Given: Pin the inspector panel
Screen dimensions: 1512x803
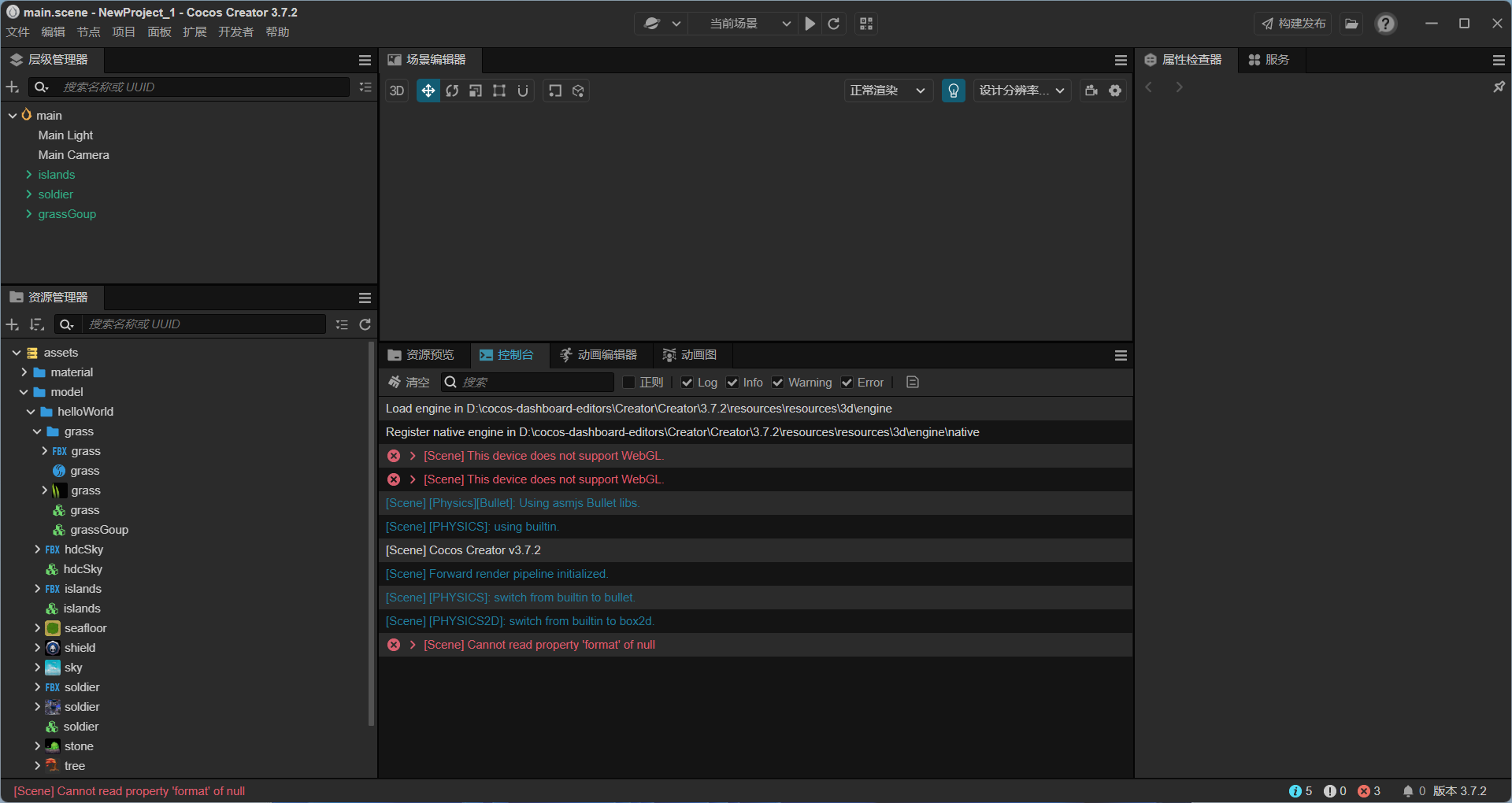Looking at the screenshot, I should pyautogui.click(x=1499, y=87).
